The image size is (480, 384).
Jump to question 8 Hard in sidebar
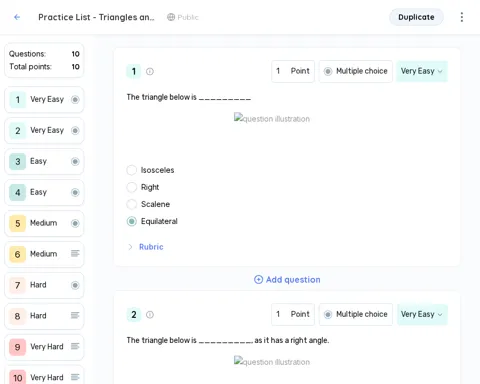44,316
